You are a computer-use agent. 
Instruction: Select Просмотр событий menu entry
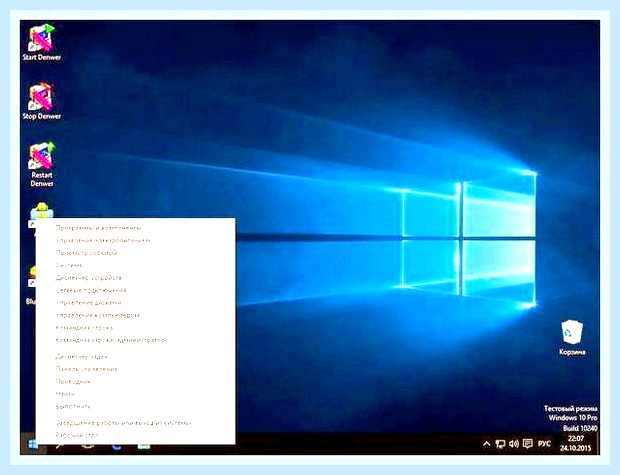coord(136,253)
